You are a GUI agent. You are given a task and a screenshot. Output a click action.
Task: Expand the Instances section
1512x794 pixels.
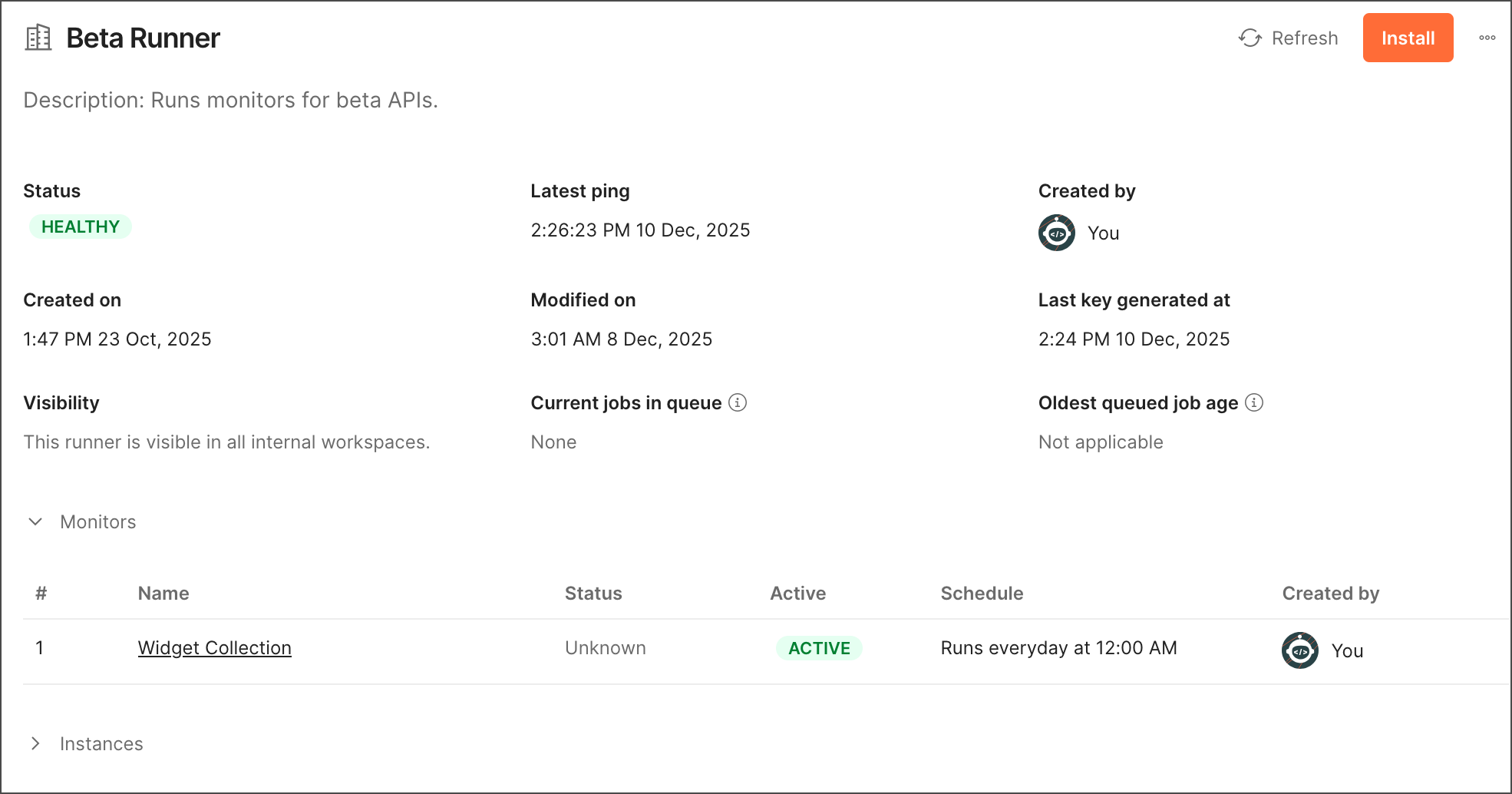35,743
